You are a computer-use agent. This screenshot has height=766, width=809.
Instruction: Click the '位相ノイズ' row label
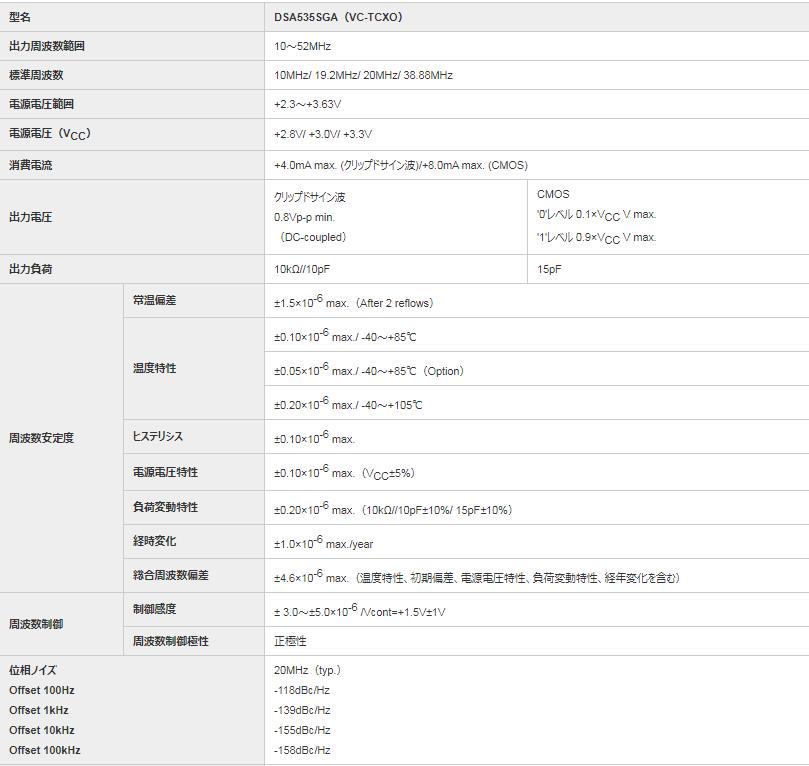point(33,670)
